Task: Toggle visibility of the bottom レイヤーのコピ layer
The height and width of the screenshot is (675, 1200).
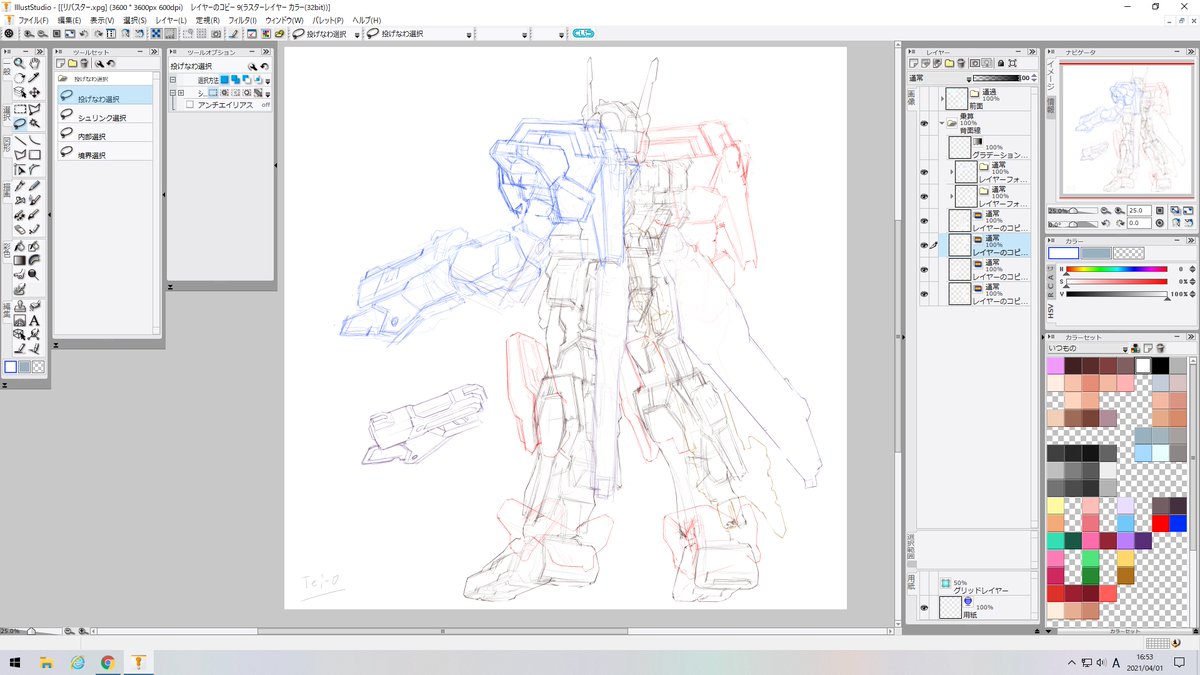Action: (924, 294)
